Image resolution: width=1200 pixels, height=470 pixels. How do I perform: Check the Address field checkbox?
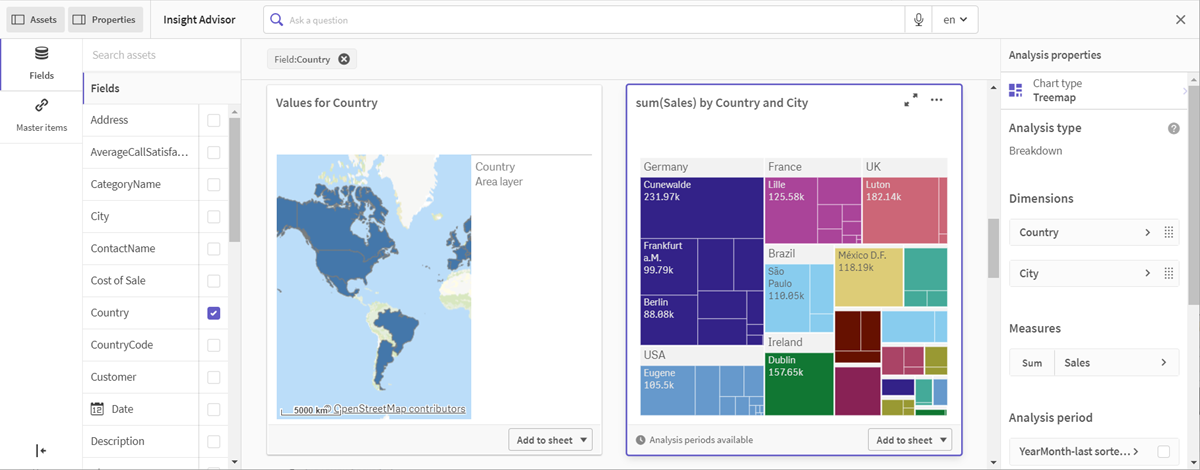214,121
